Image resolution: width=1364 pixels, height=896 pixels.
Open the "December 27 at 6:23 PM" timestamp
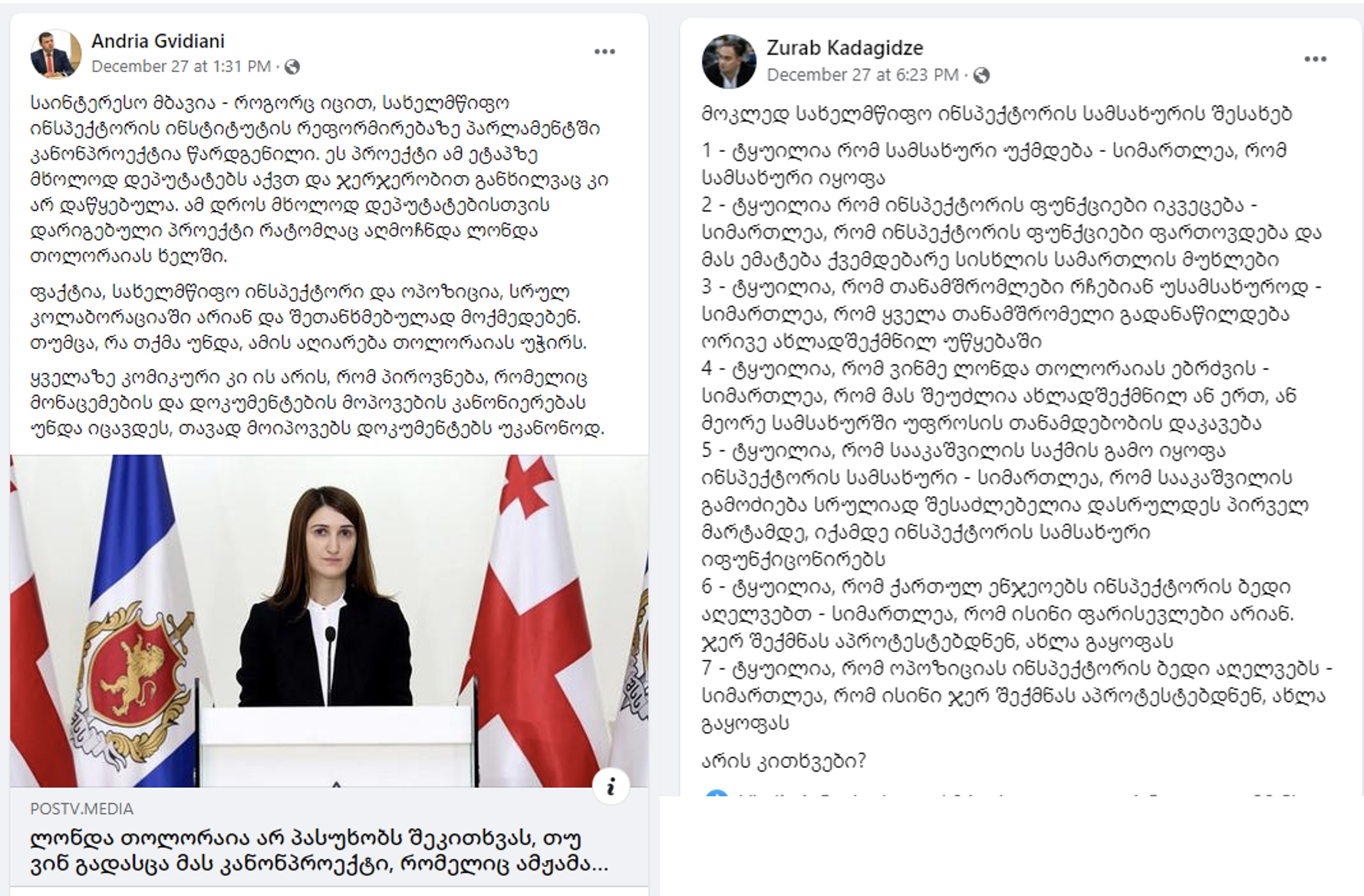click(862, 75)
